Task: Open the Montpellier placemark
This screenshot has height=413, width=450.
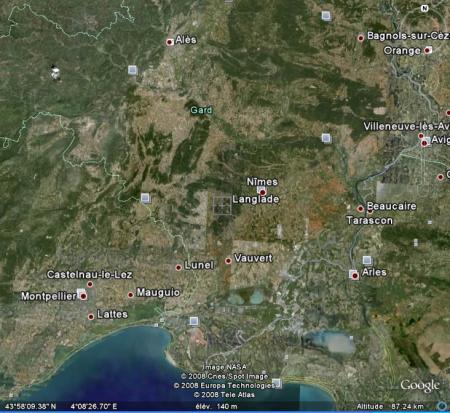Action: tap(83, 296)
